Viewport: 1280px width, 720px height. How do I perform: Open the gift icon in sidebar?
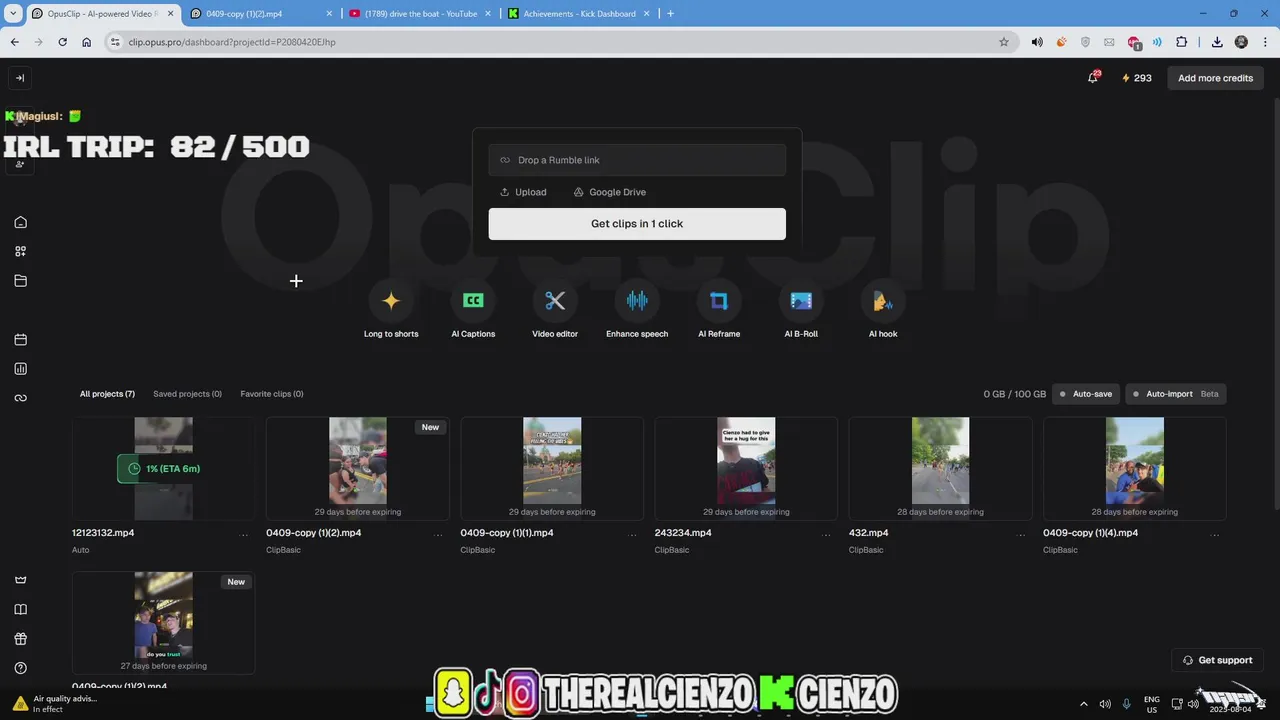tap(20, 639)
